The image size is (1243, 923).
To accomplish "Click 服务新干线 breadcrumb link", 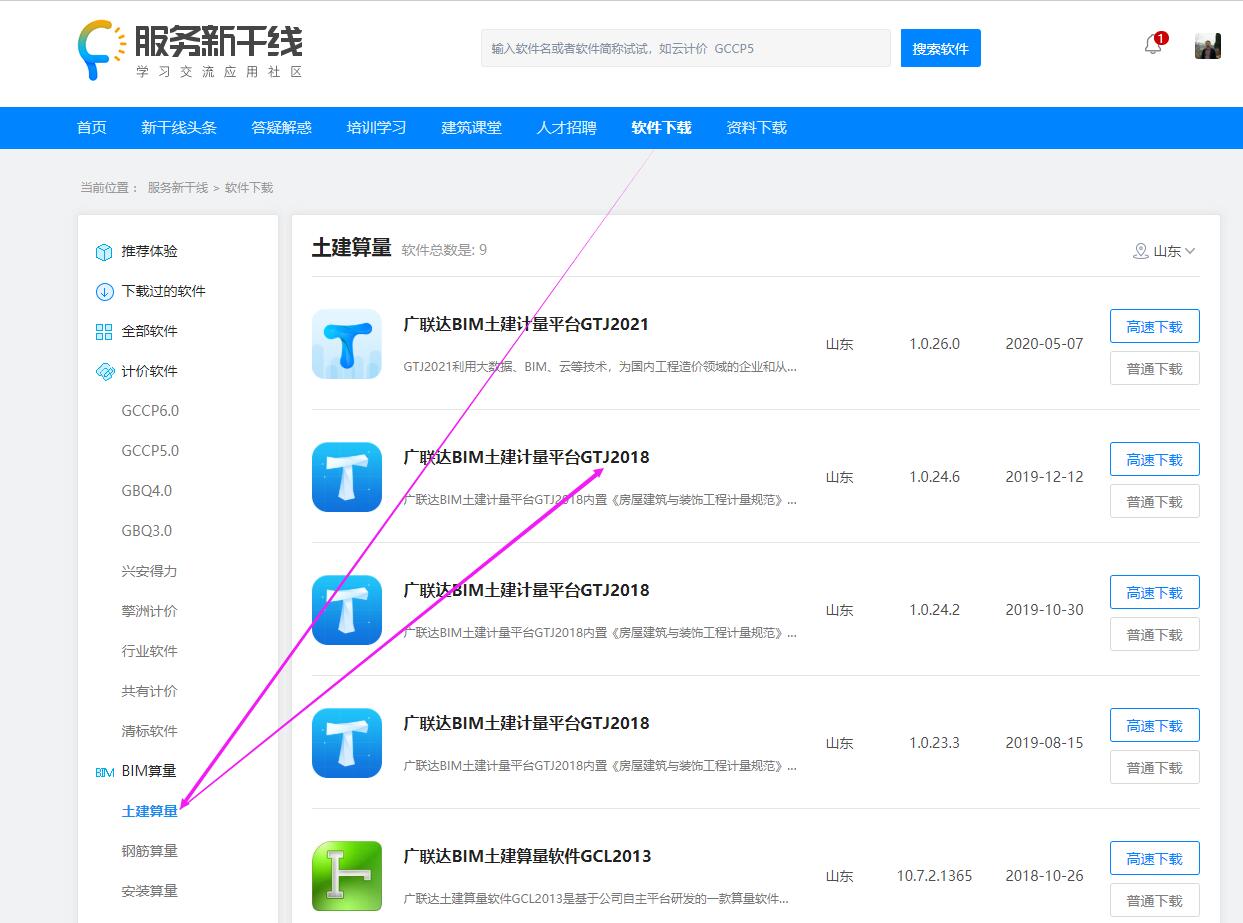I will (178, 188).
